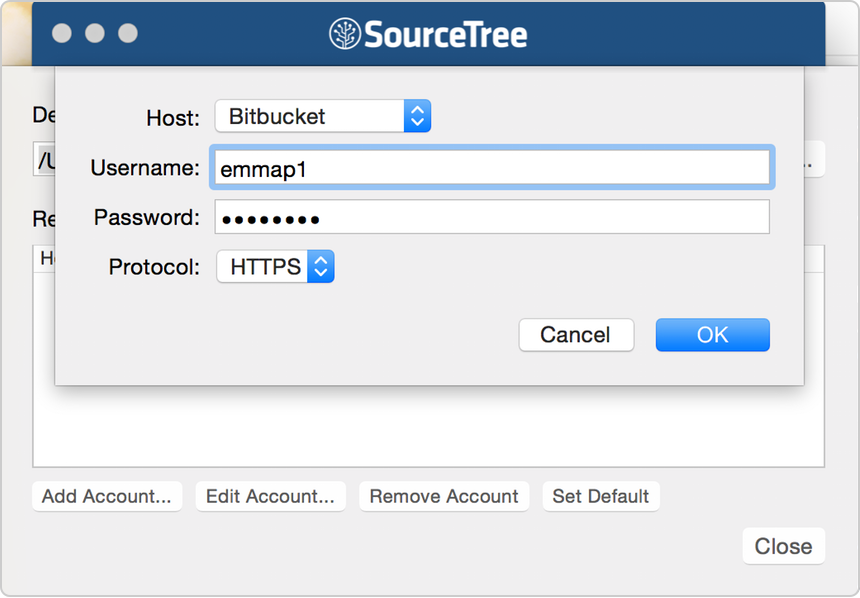Screen dimensions: 860x598
Task: Open the Protocol dropdown showing HTTPS
Action: (x=275, y=267)
